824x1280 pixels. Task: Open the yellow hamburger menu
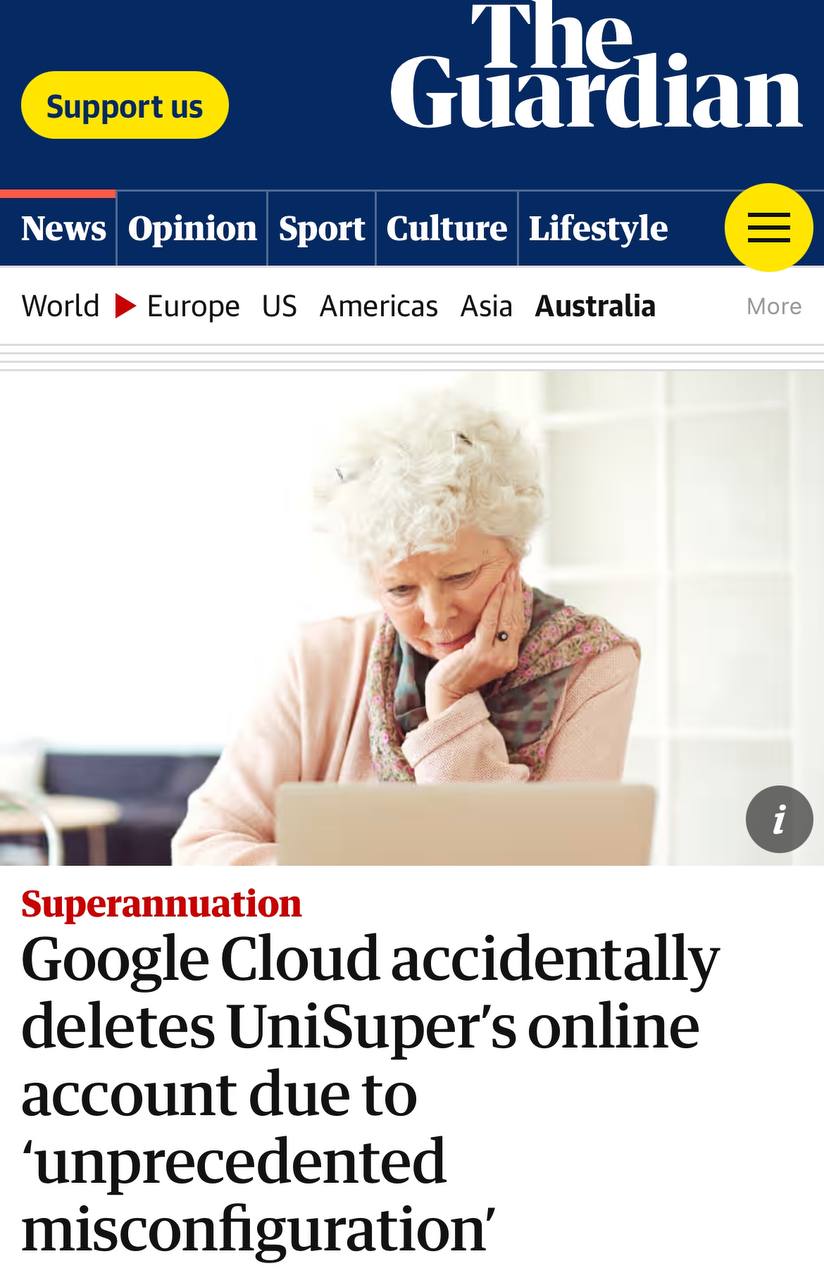[x=768, y=228]
